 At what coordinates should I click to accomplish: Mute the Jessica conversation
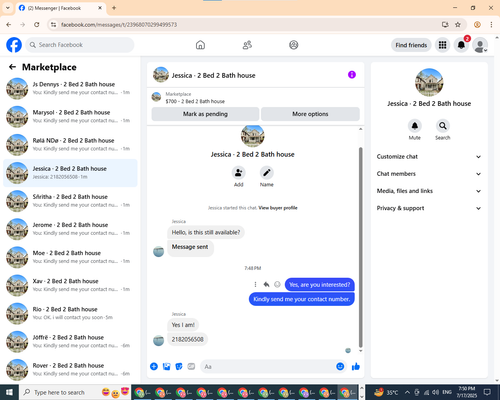tap(415, 126)
